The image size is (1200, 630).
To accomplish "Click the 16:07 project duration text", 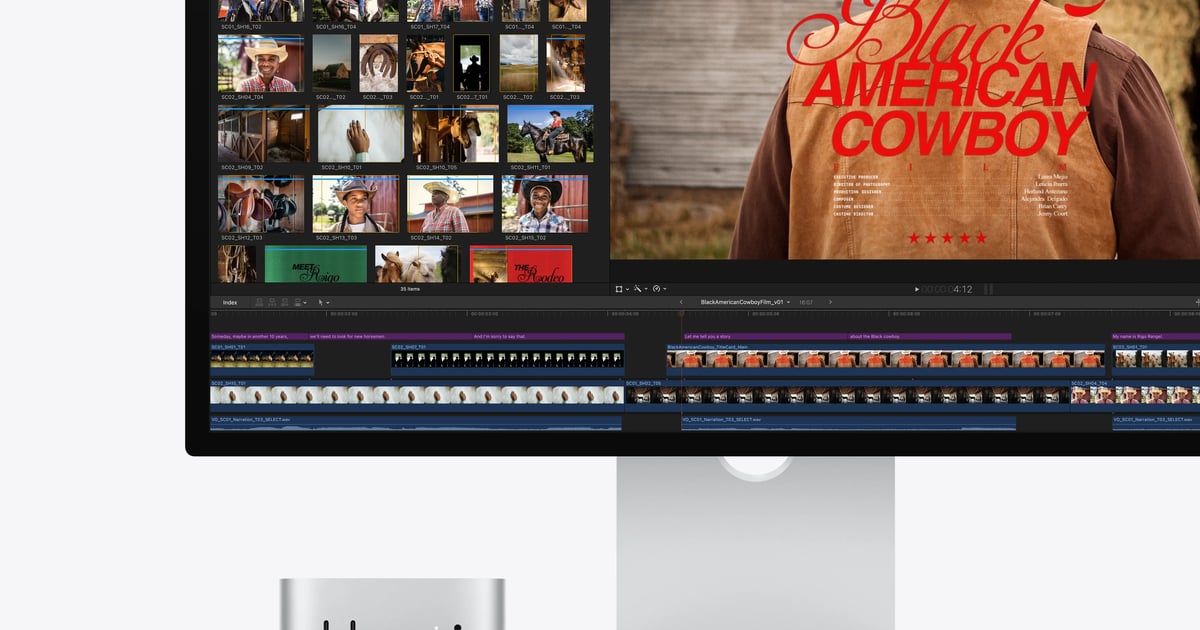I will [x=806, y=302].
